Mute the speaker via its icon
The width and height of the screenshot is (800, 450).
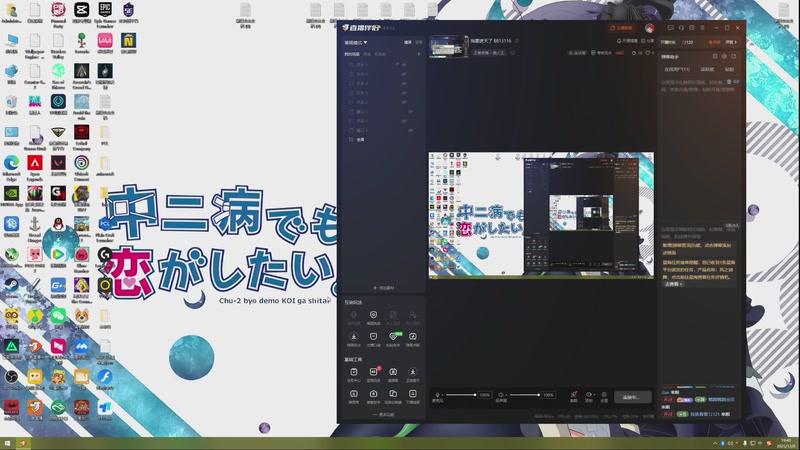pyautogui.click(x=501, y=395)
